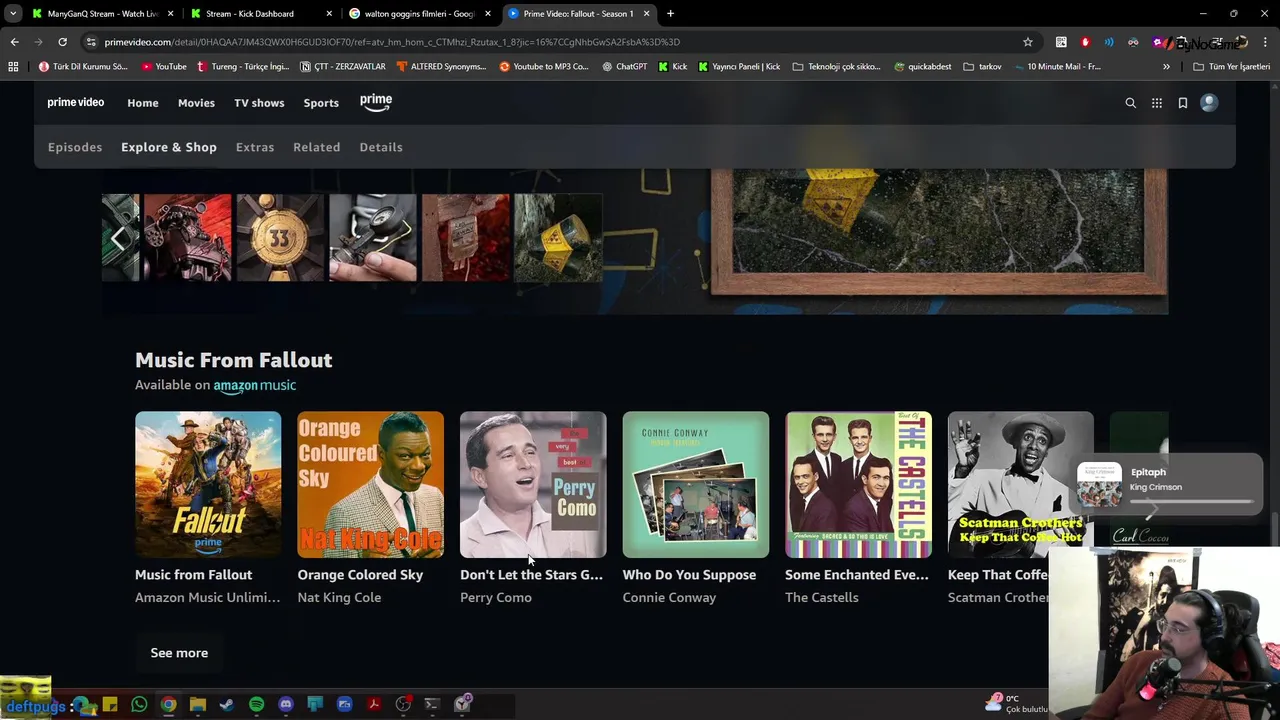
Task: Reload the page with browser refresh button
Action: [x=62, y=42]
